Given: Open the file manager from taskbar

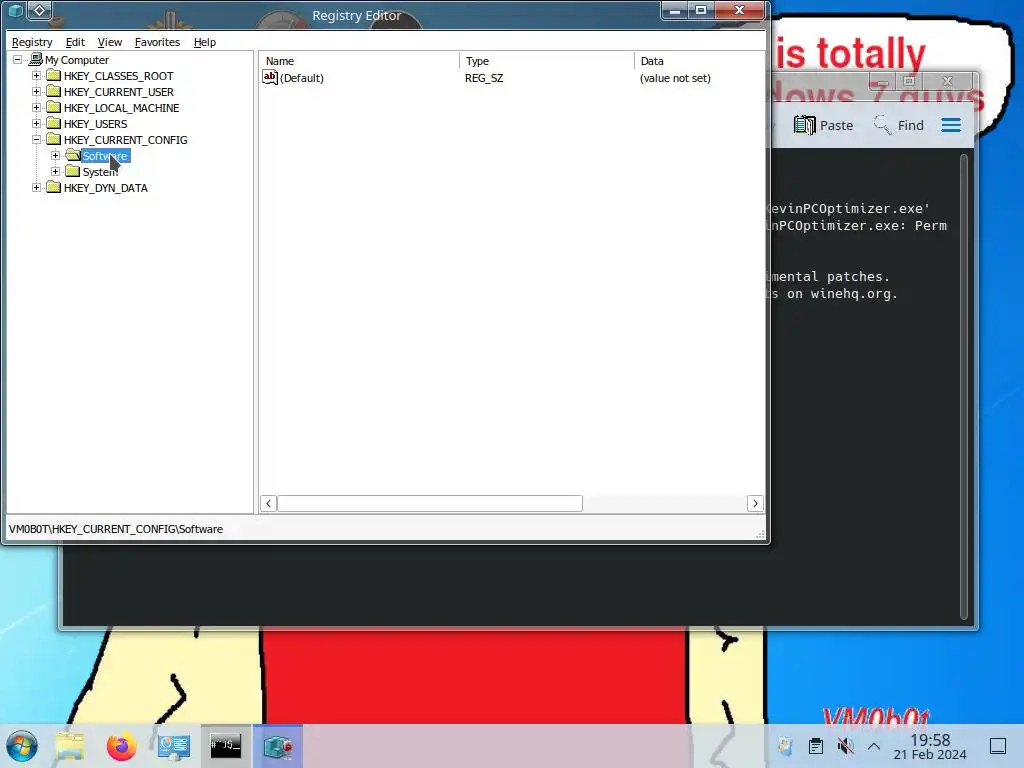Looking at the screenshot, I should [x=70, y=746].
